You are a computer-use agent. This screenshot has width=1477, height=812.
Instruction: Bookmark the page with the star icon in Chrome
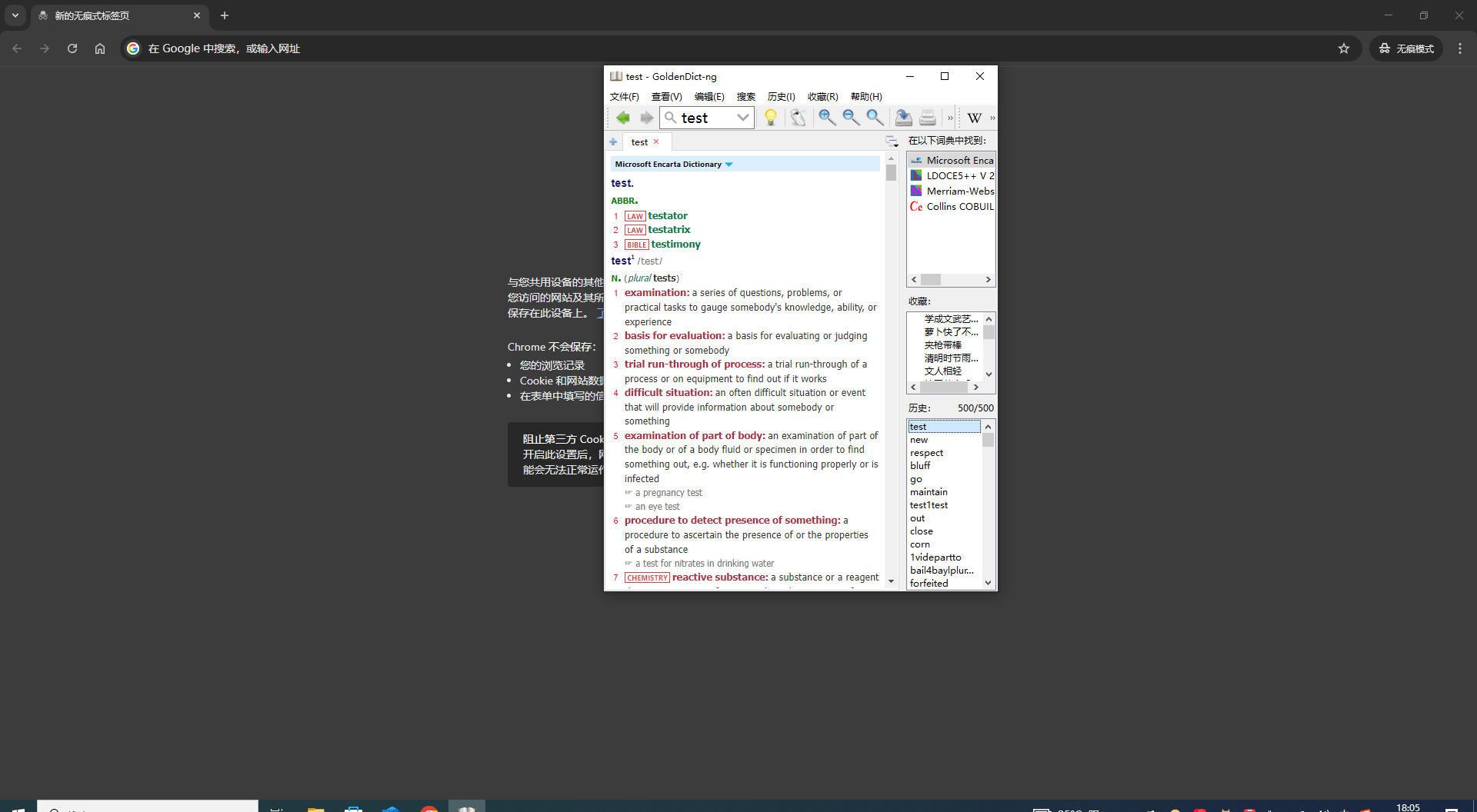click(x=1344, y=48)
